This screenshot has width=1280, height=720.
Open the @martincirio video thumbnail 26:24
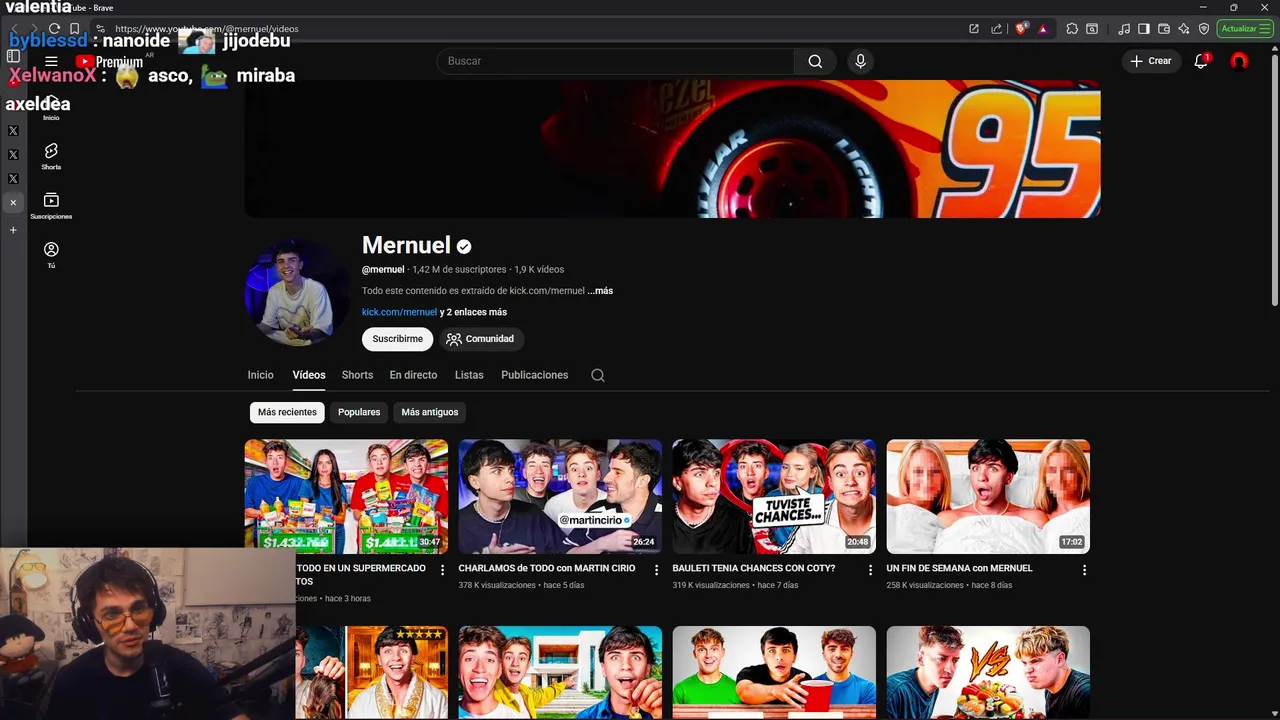560,497
